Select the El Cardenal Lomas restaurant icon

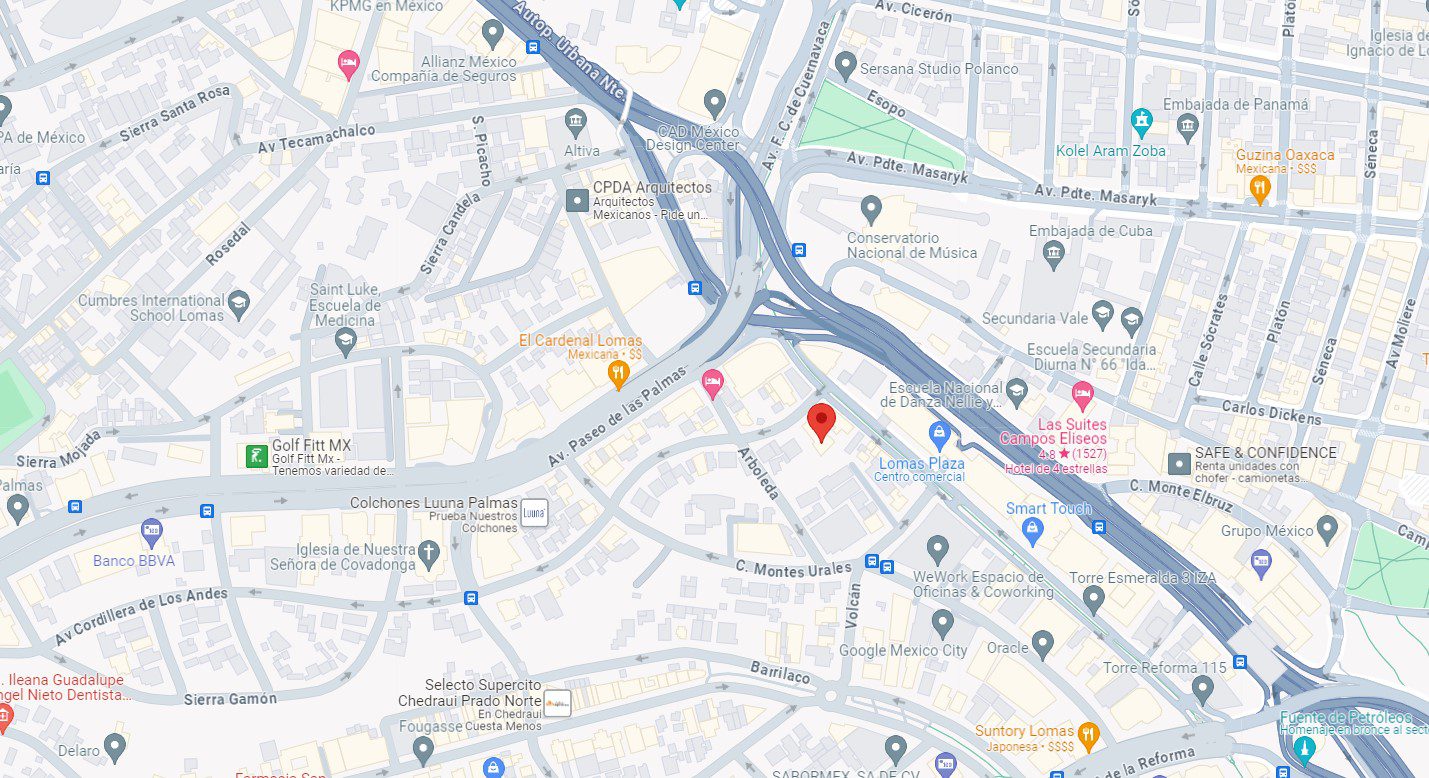point(619,376)
